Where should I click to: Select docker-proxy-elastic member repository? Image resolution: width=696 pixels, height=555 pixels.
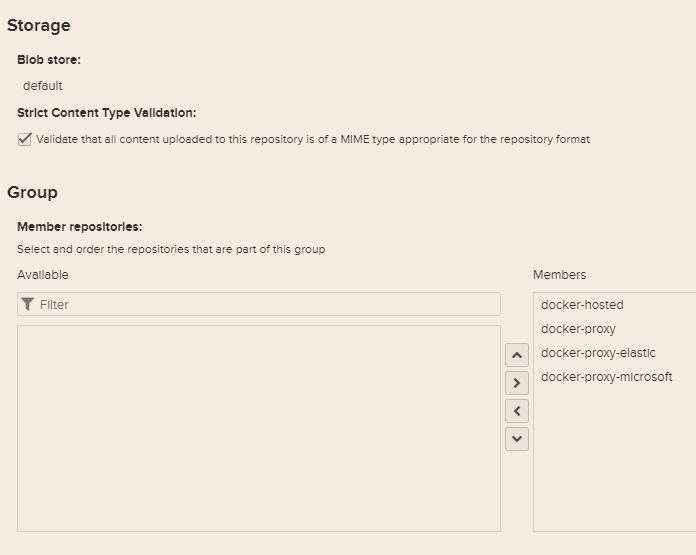point(598,353)
